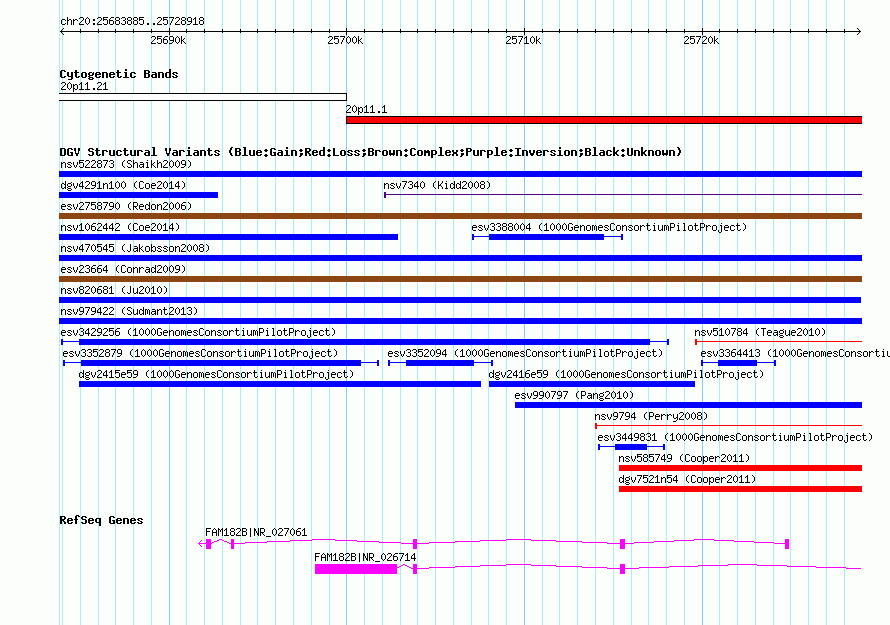Select the blue esv990797 gain bar
Viewport: 890px width, 625px height.
pyautogui.click(x=689, y=405)
